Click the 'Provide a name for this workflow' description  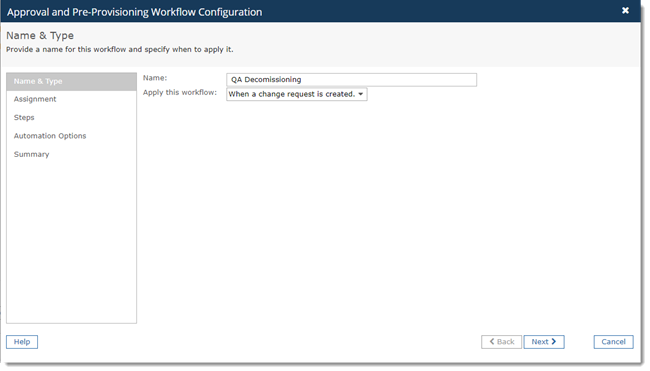[120, 49]
